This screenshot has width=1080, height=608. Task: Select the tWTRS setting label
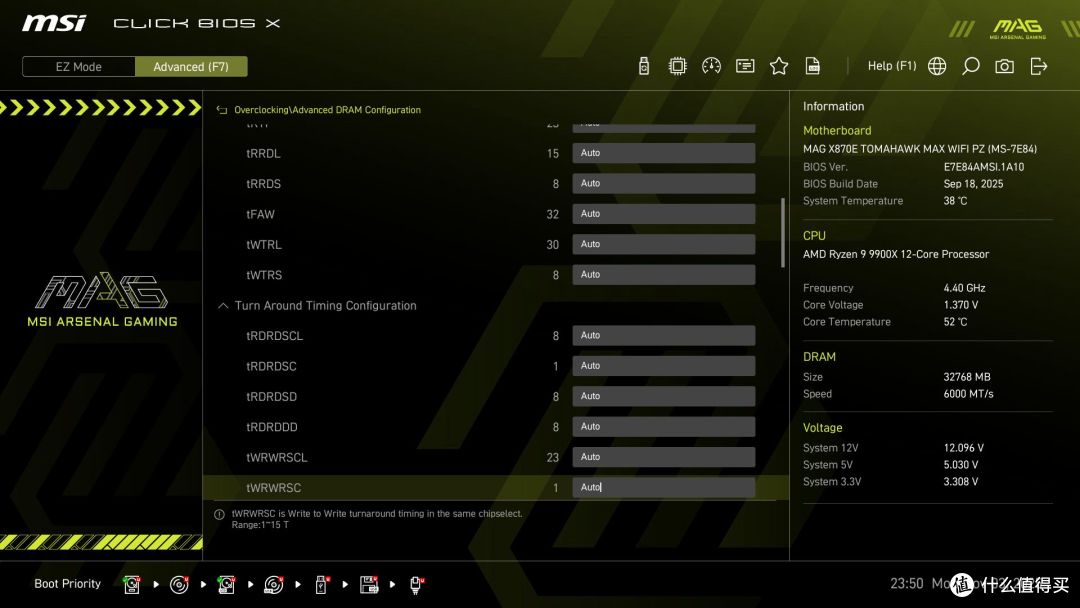coord(264,275)
